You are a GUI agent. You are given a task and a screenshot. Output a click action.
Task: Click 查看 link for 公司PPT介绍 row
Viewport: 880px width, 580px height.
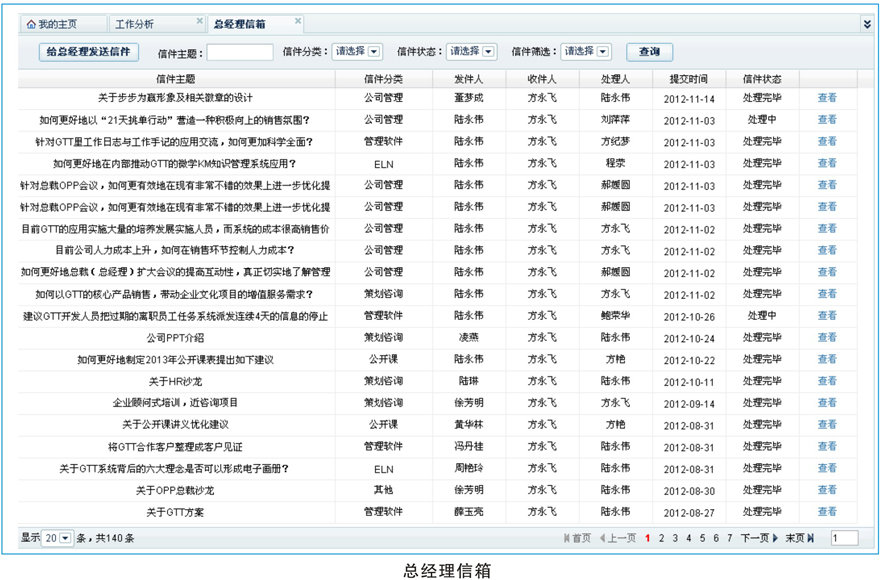[827, 338]
